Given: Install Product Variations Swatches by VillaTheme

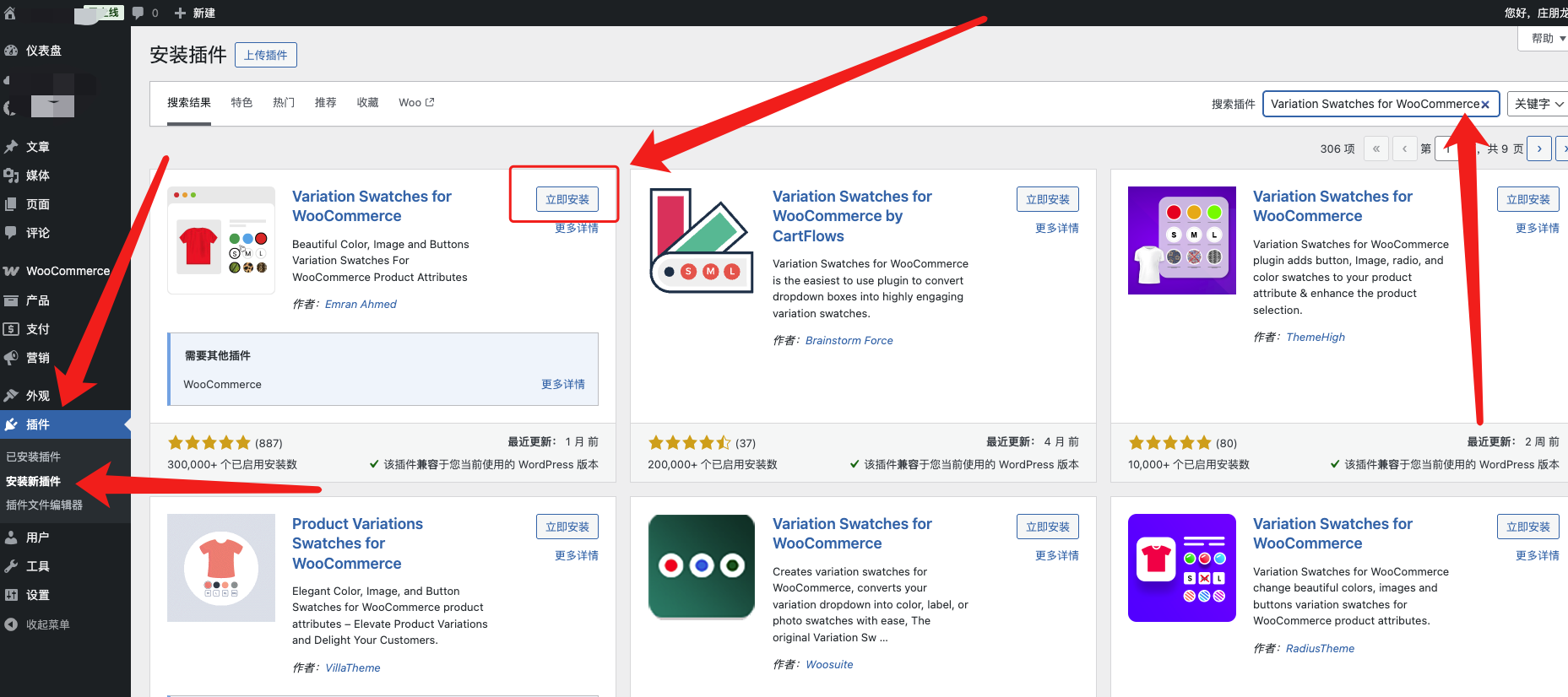Looking at the screenshot, I should [567, 527].
